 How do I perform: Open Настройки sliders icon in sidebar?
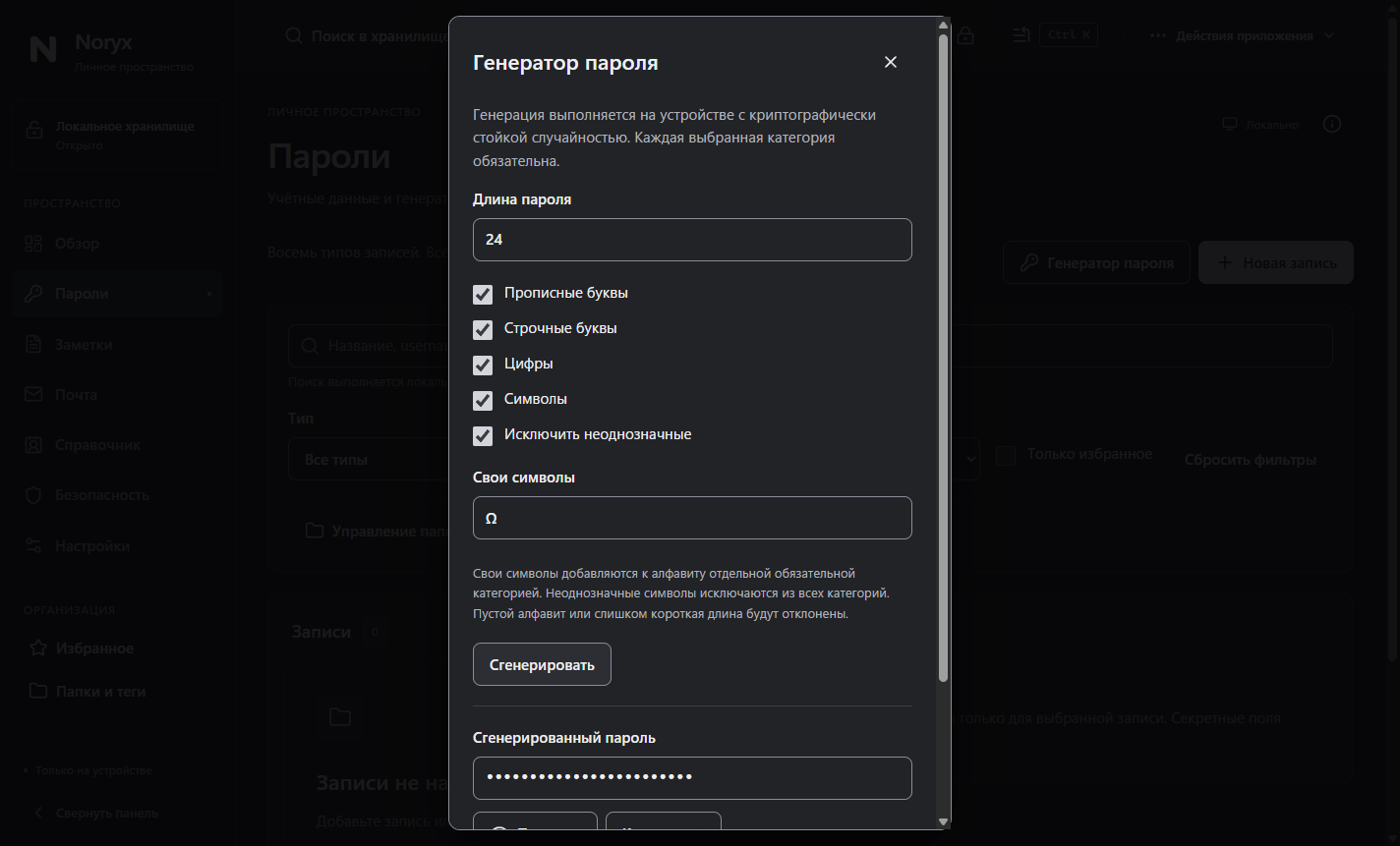pos(34,546)
